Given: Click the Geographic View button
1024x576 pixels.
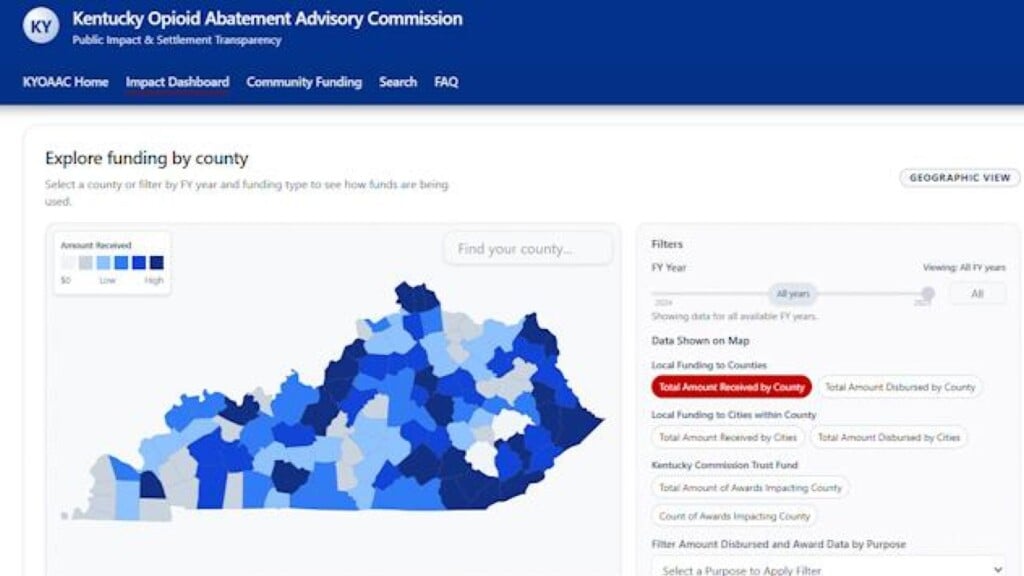Looking at the screenshot, I should point(959,178).
